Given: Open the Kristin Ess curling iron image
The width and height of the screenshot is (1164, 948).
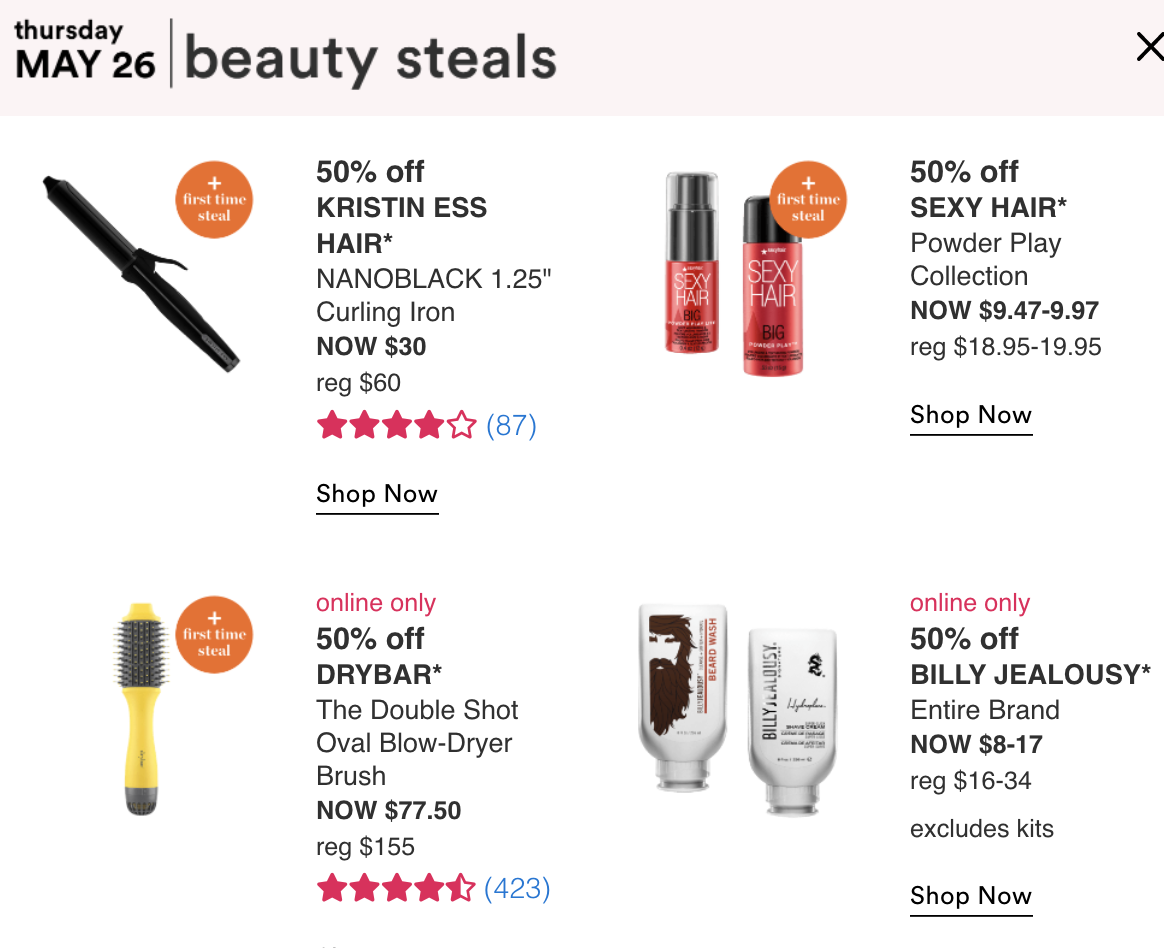Looking at the screenshot, I should coord(141,274).
